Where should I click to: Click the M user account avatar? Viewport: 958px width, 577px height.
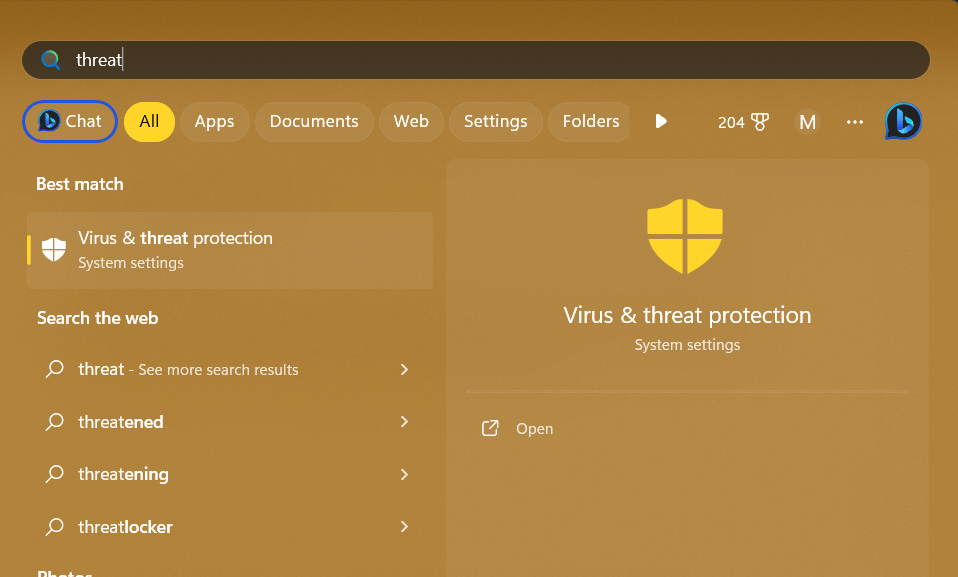[x=807, y=122]
